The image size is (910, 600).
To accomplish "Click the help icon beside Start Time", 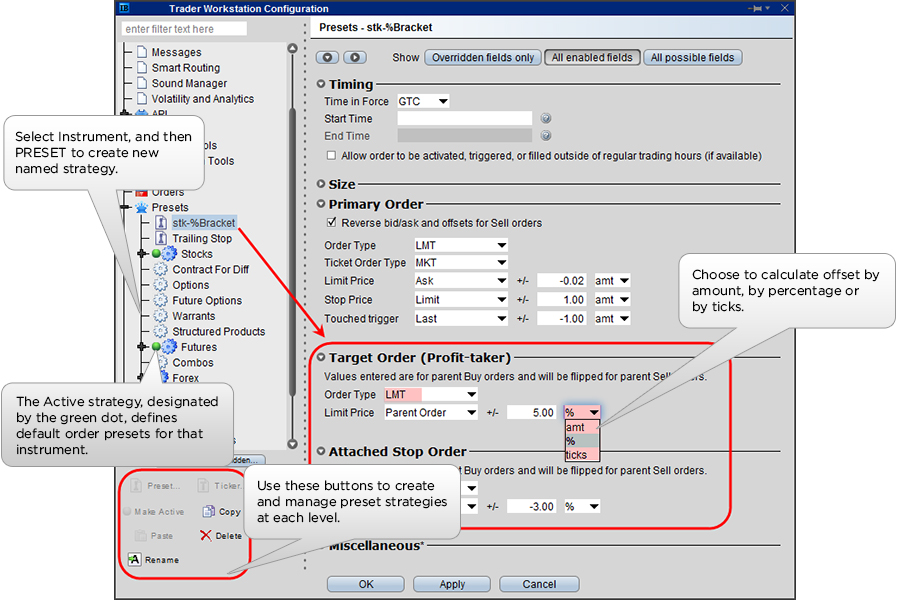I will tap(546, 118).
